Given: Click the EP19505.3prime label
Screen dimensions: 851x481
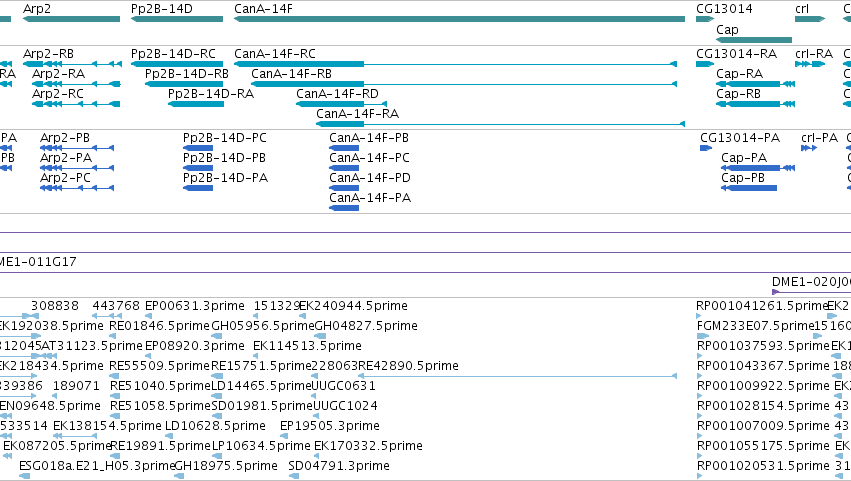Looking at the screenshot, I should (330, 426).
